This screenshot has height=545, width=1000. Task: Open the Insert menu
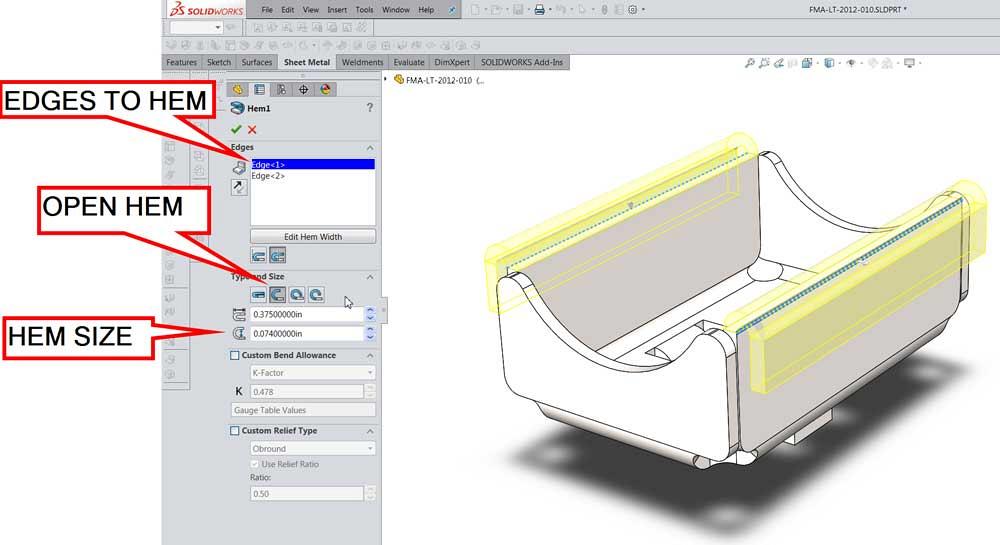(337, 9)
